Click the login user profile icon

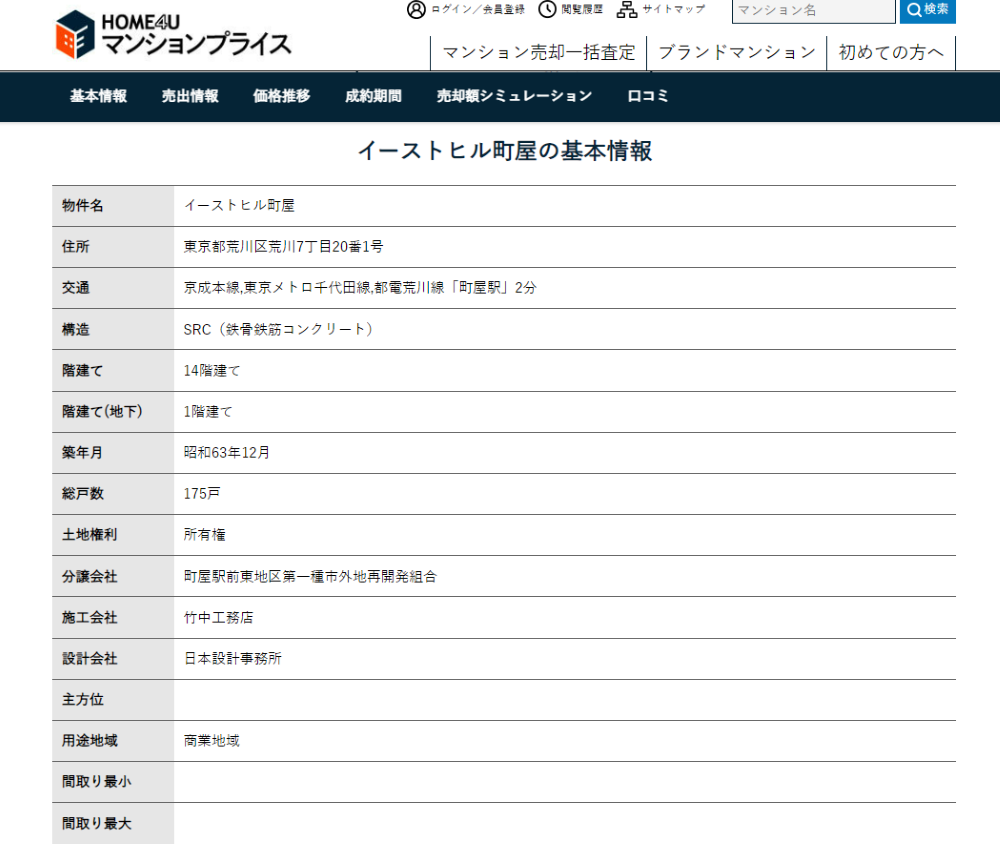pyautogui.click(x=416, y=10)
